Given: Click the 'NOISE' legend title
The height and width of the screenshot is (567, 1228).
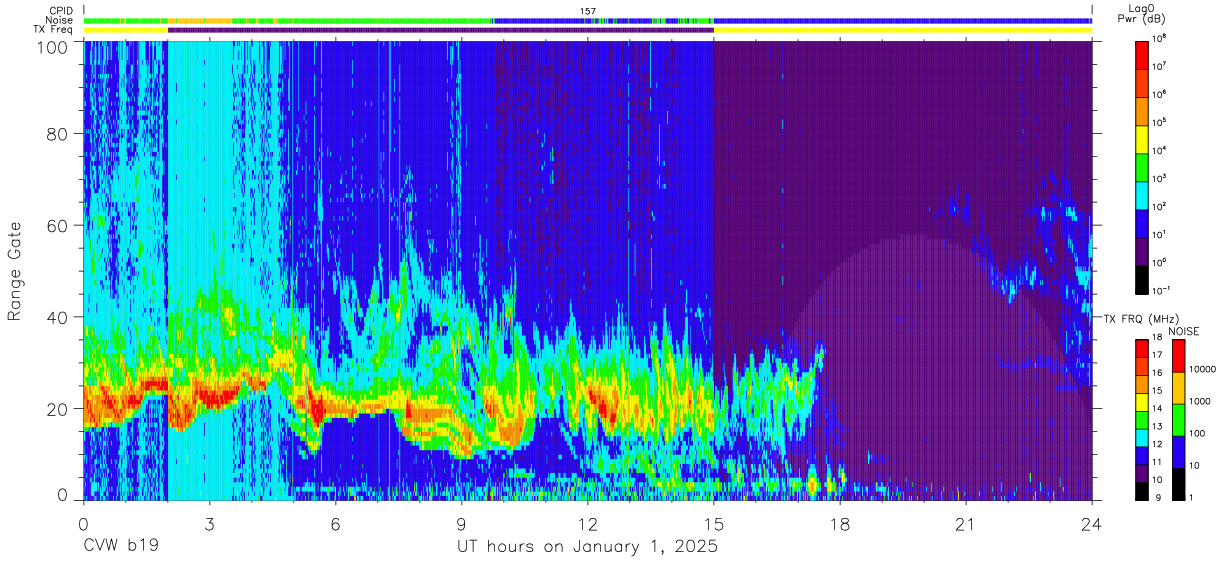Looking at the screenshot, I should tap(1182, 331).
